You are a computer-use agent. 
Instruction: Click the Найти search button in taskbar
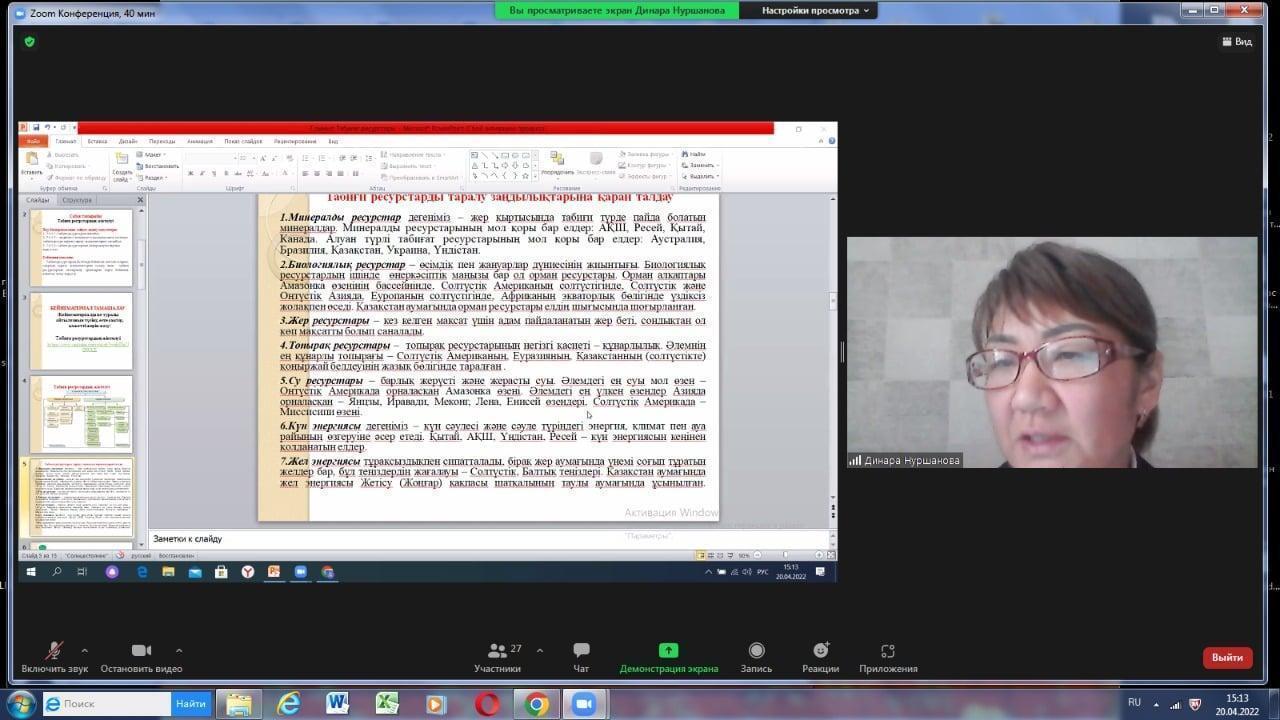click(191, 704)
